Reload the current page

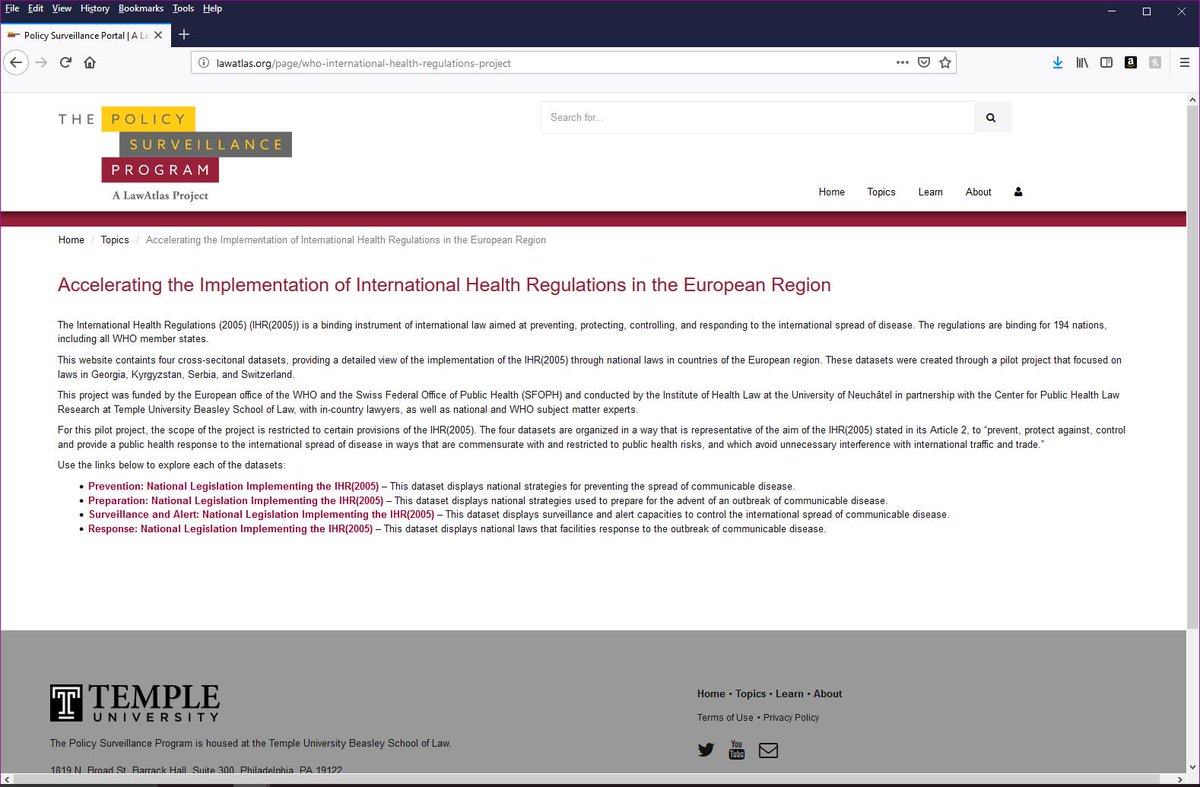pos(66,62)
